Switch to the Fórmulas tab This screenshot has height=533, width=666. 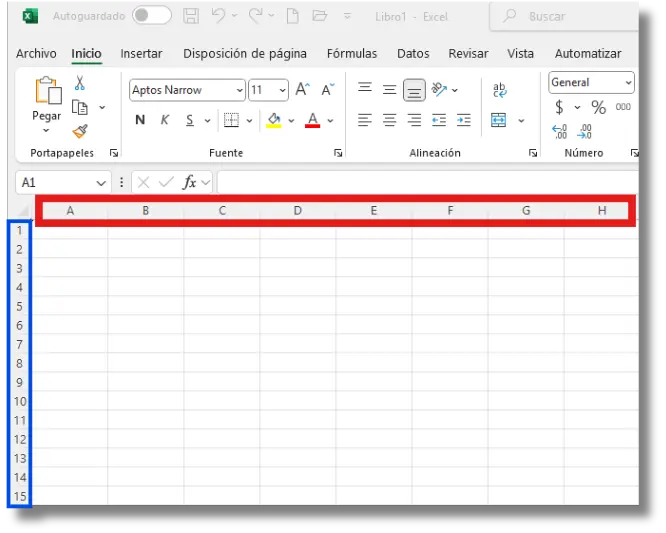click(x=352, y=54)
